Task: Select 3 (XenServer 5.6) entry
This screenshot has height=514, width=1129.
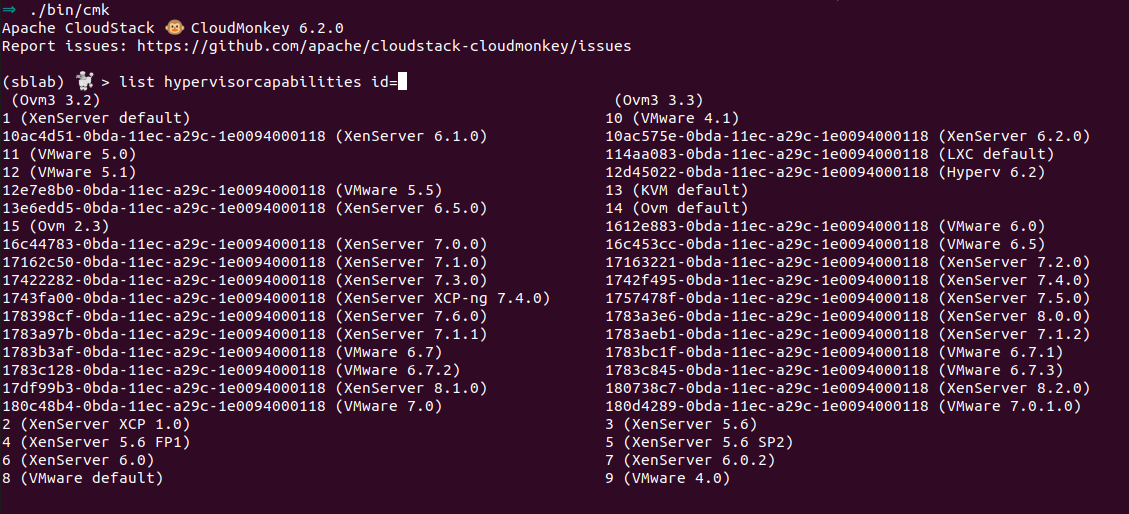Action: click(x=682, y=424)
